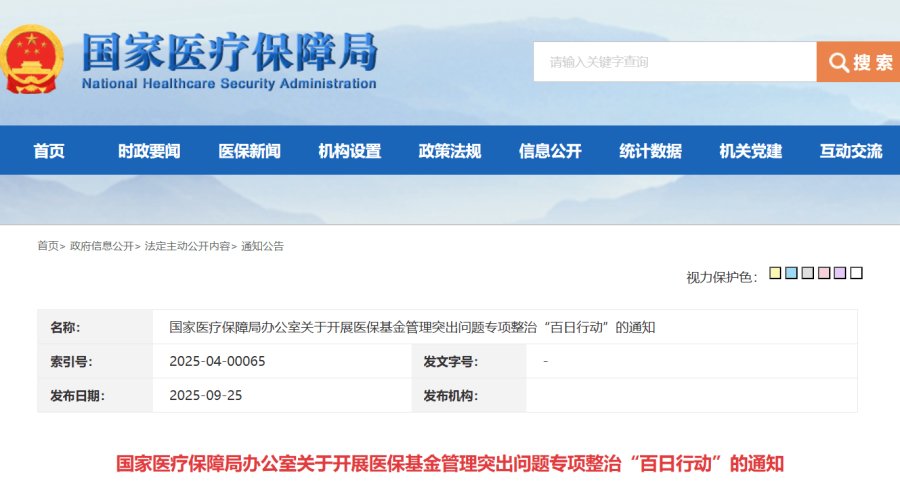Go to 政府信息公开 breadcrumb link
Viewport: 900px width, 492px height.
(101, 246)
